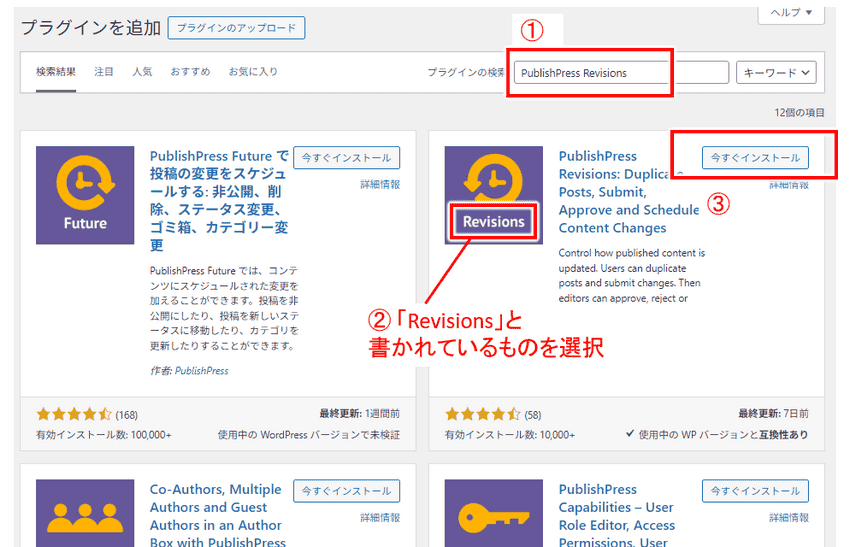Open 詳細情報 for PublishPress Future
This screenshot has width=850, height=547.
click(x=380, y=185)
